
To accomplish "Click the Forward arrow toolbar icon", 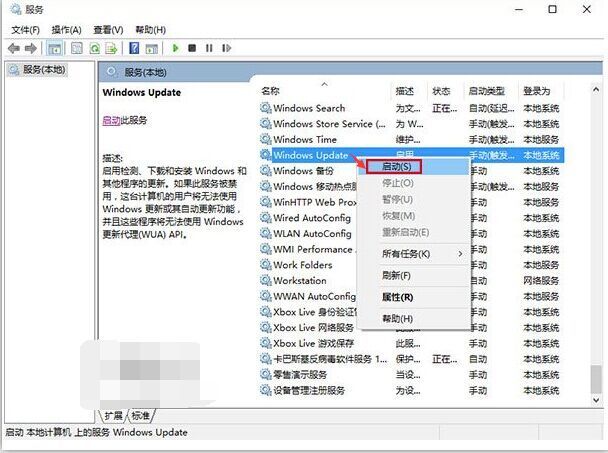I will [31, 48].
